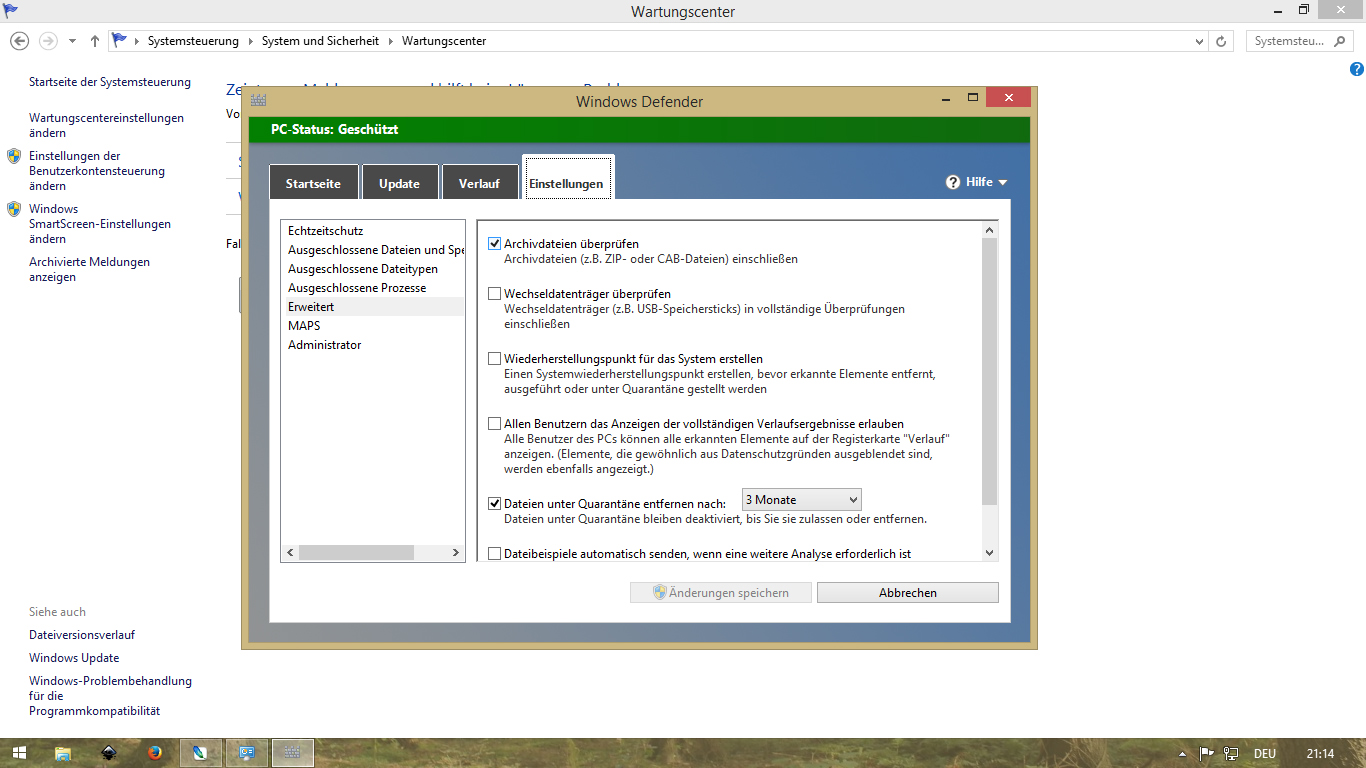1366x768 pixels.
Task: Open Windows-Problembehandlung für die Programmkompatibilität
Action: (x=110, y=696)
